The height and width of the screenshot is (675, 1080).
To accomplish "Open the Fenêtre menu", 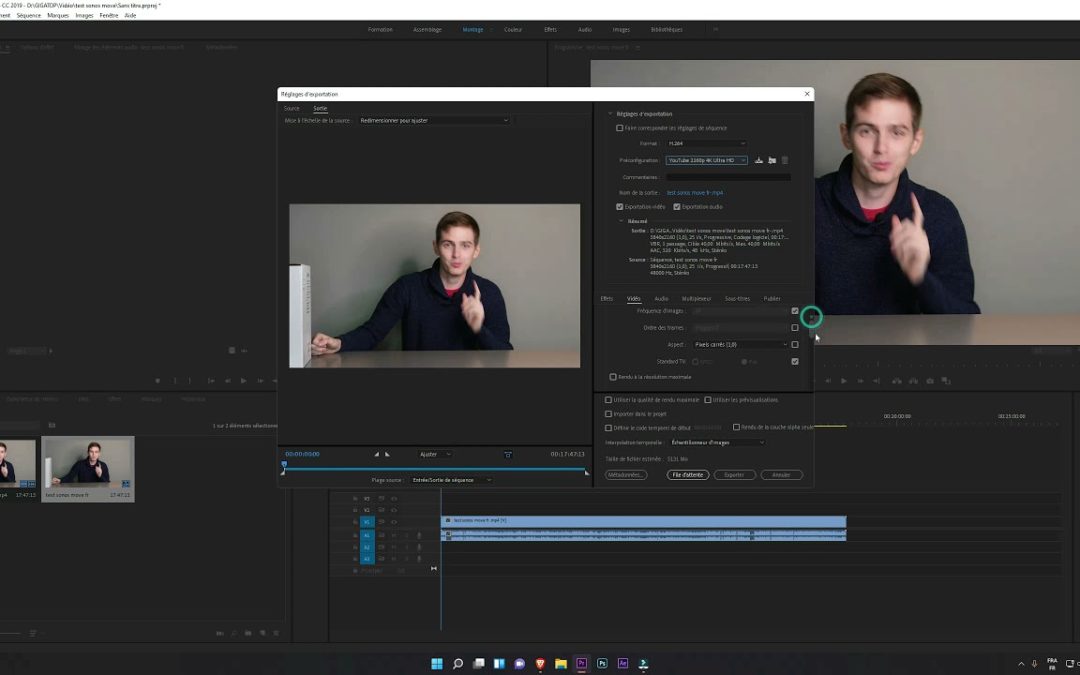I will click(x=109, y=15).
